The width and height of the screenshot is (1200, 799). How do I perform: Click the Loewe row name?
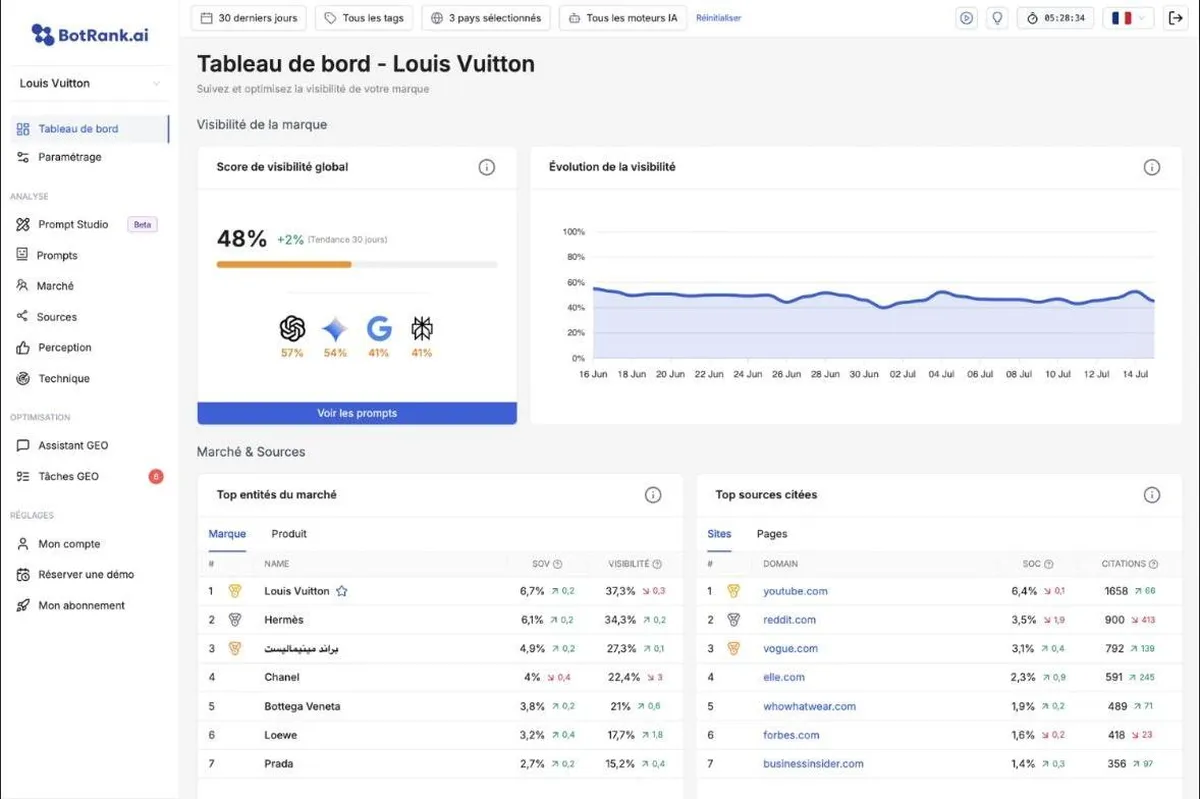(280, 735)
